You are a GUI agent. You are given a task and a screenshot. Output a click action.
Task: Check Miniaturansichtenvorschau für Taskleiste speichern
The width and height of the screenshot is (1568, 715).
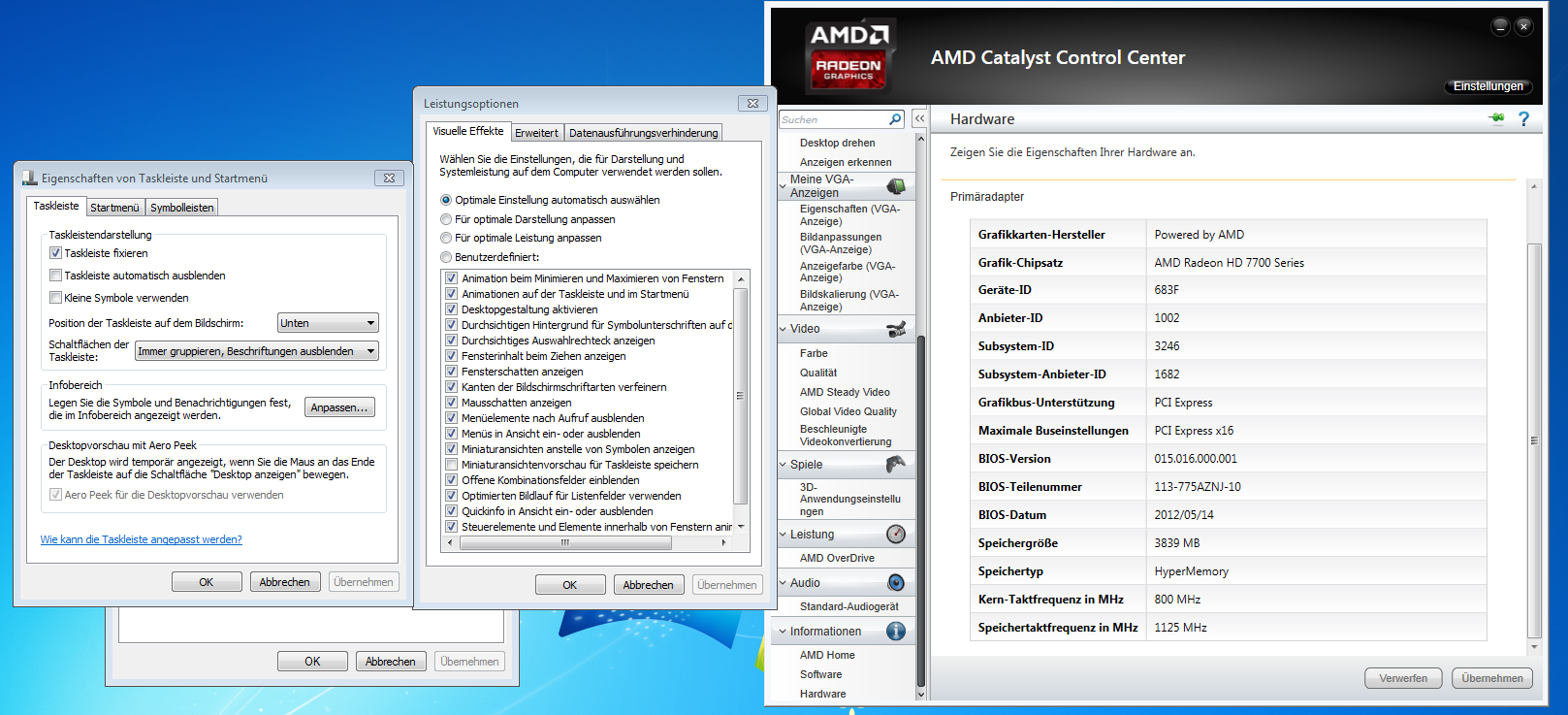(451, 465)
